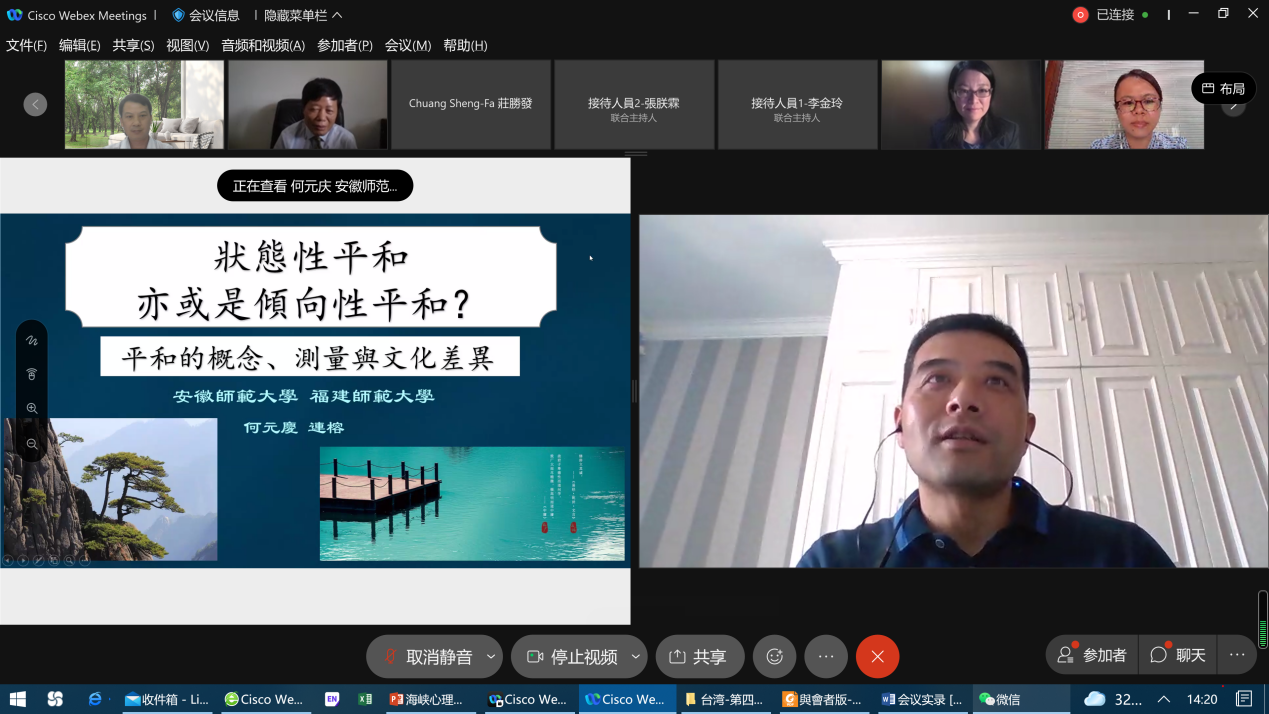Expand video options arrow beside 停止视频
The width and height of the screenshot is (1269, 714).
pyautogui.click(x=636, y=657)
